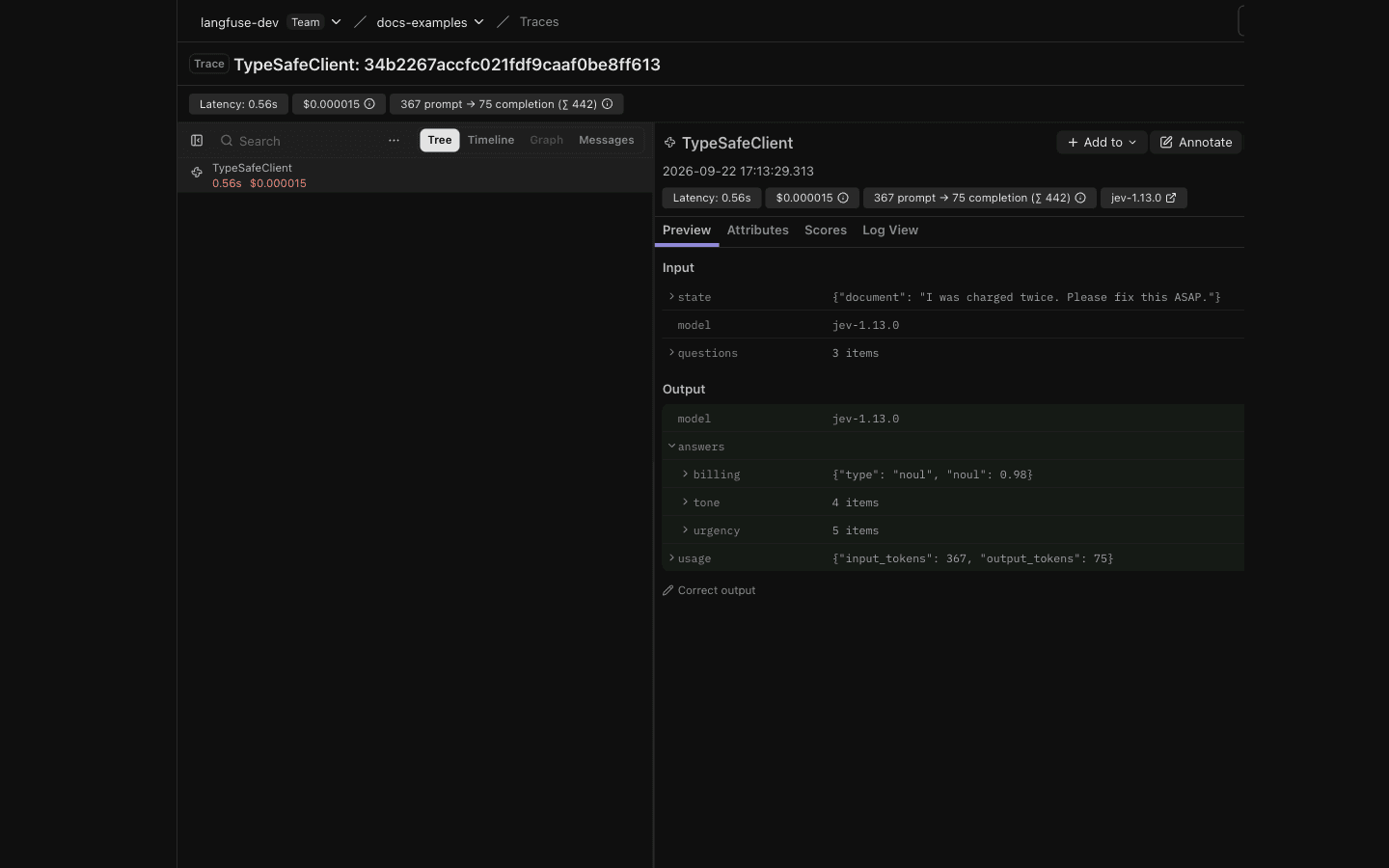Go to Traces breadcrumb

point(539,22)
